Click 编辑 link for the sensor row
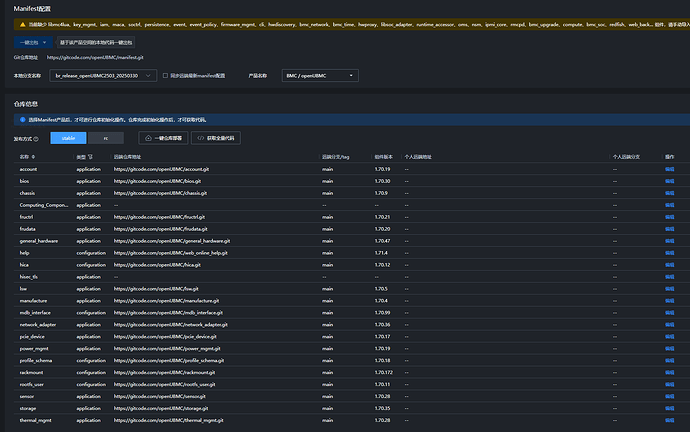 click(670, 396)
